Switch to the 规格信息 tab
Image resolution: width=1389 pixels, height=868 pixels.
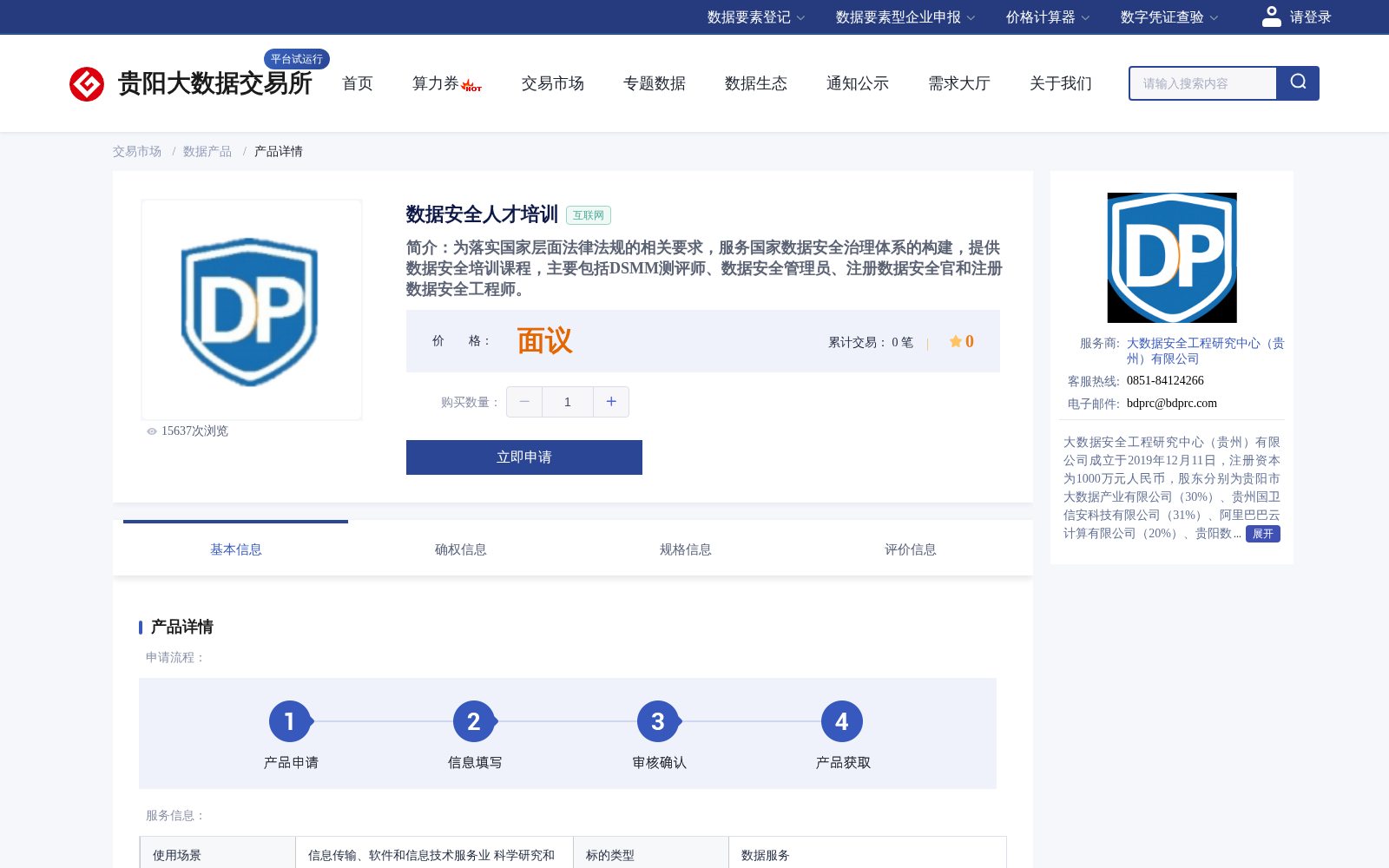686,549
